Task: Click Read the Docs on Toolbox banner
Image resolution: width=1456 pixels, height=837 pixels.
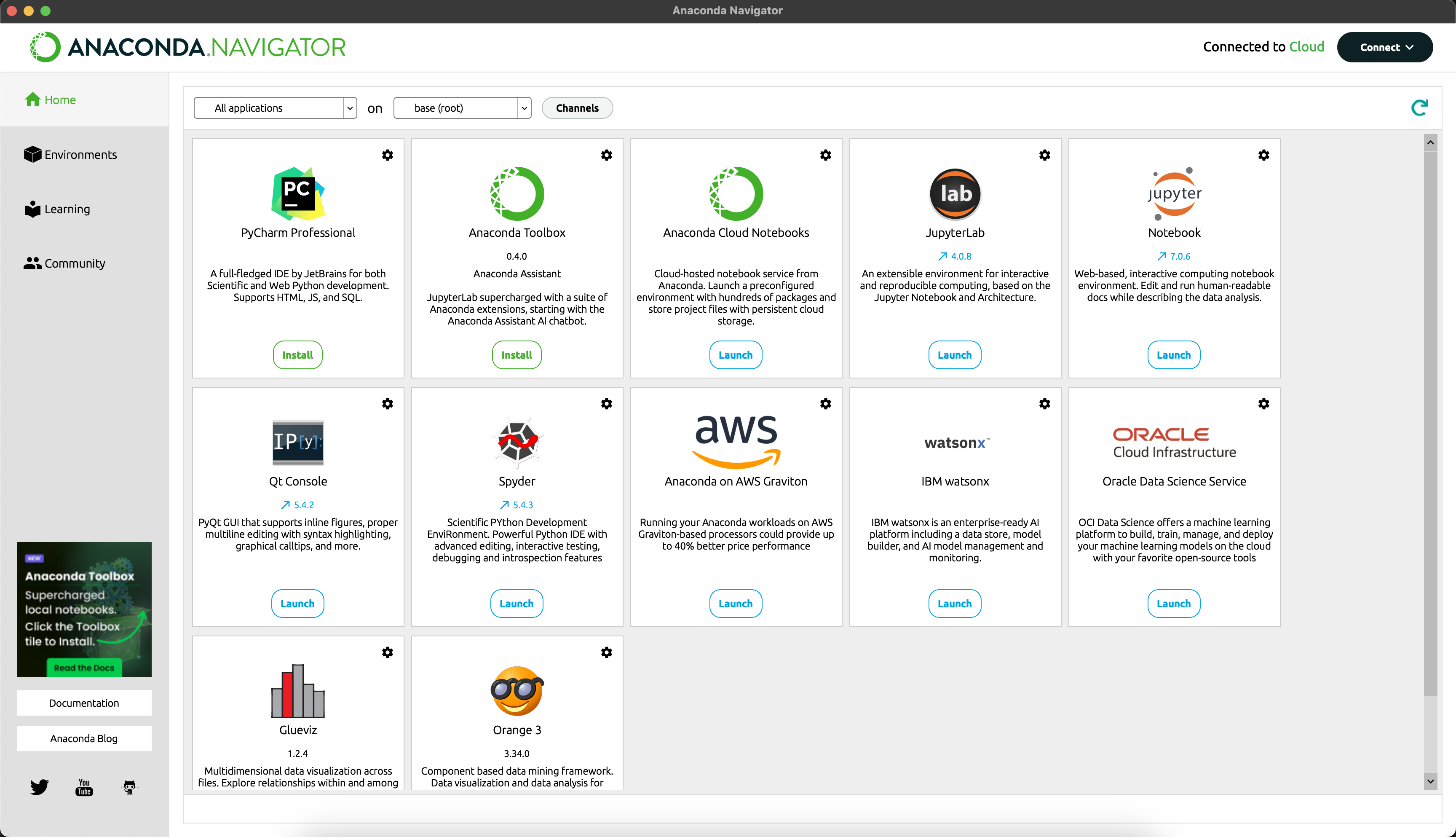Action: [84, 668]
